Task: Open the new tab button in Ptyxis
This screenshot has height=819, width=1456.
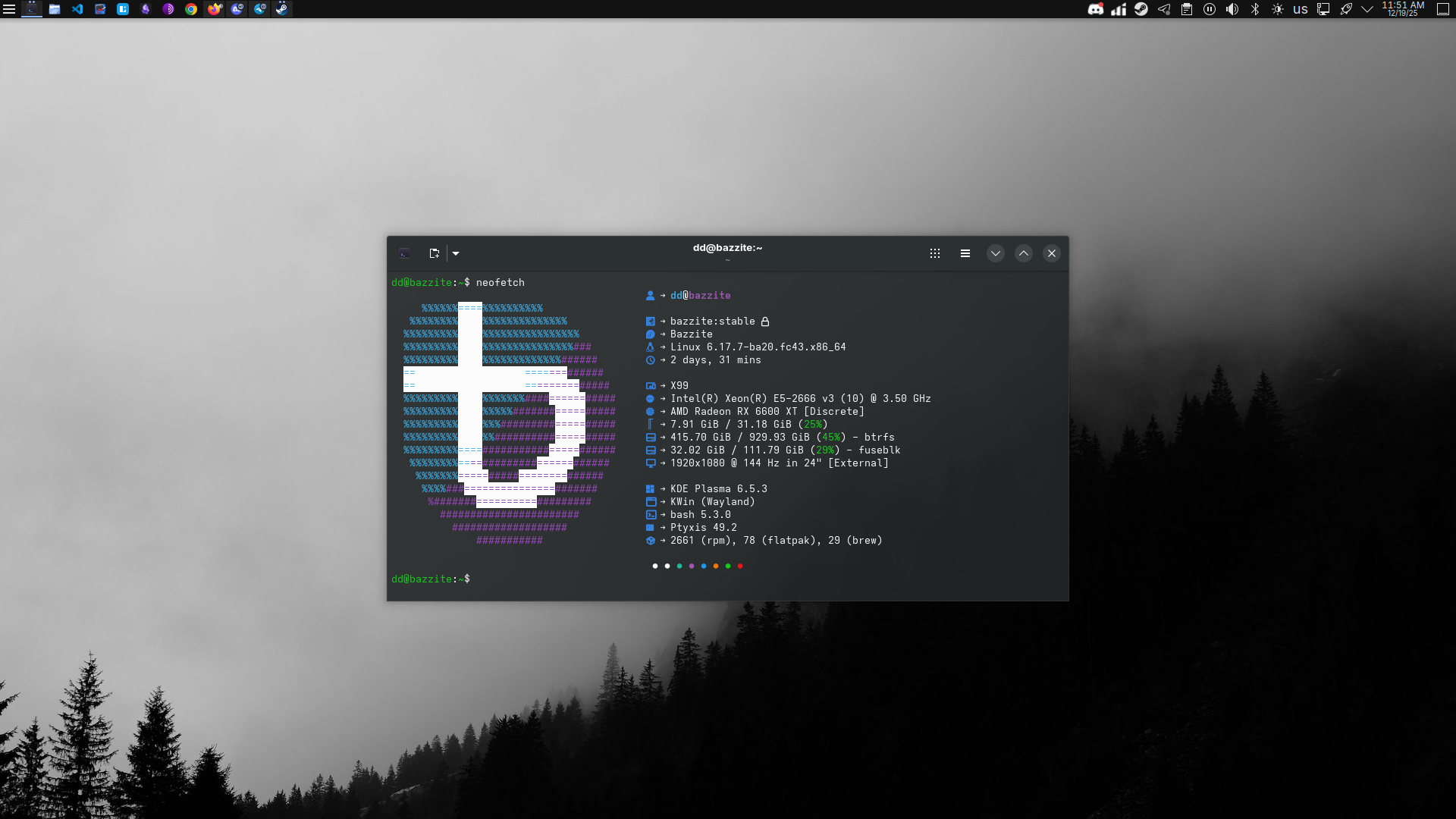Action: coord(434,253)
